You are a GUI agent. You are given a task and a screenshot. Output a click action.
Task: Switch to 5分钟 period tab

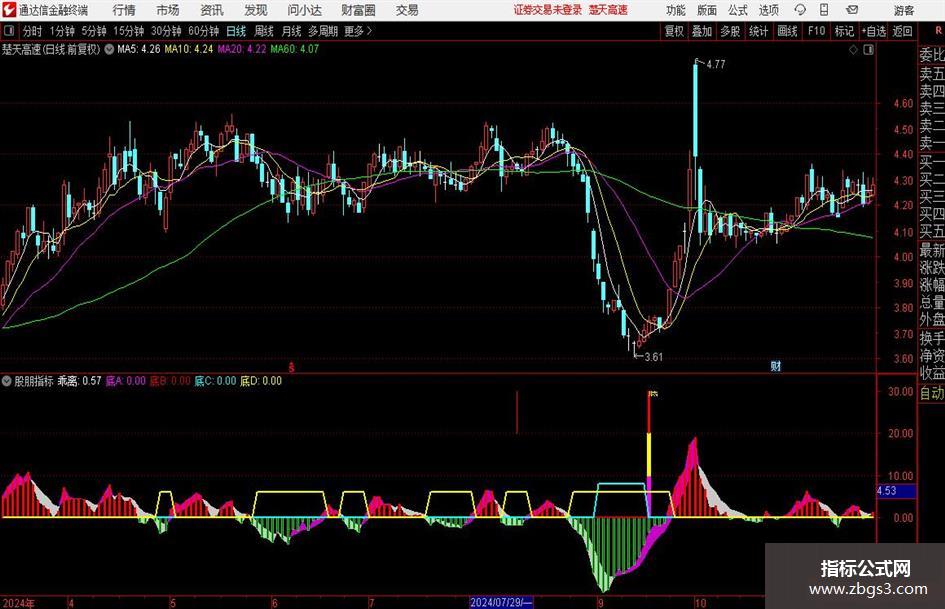click(x=94, y=31)
